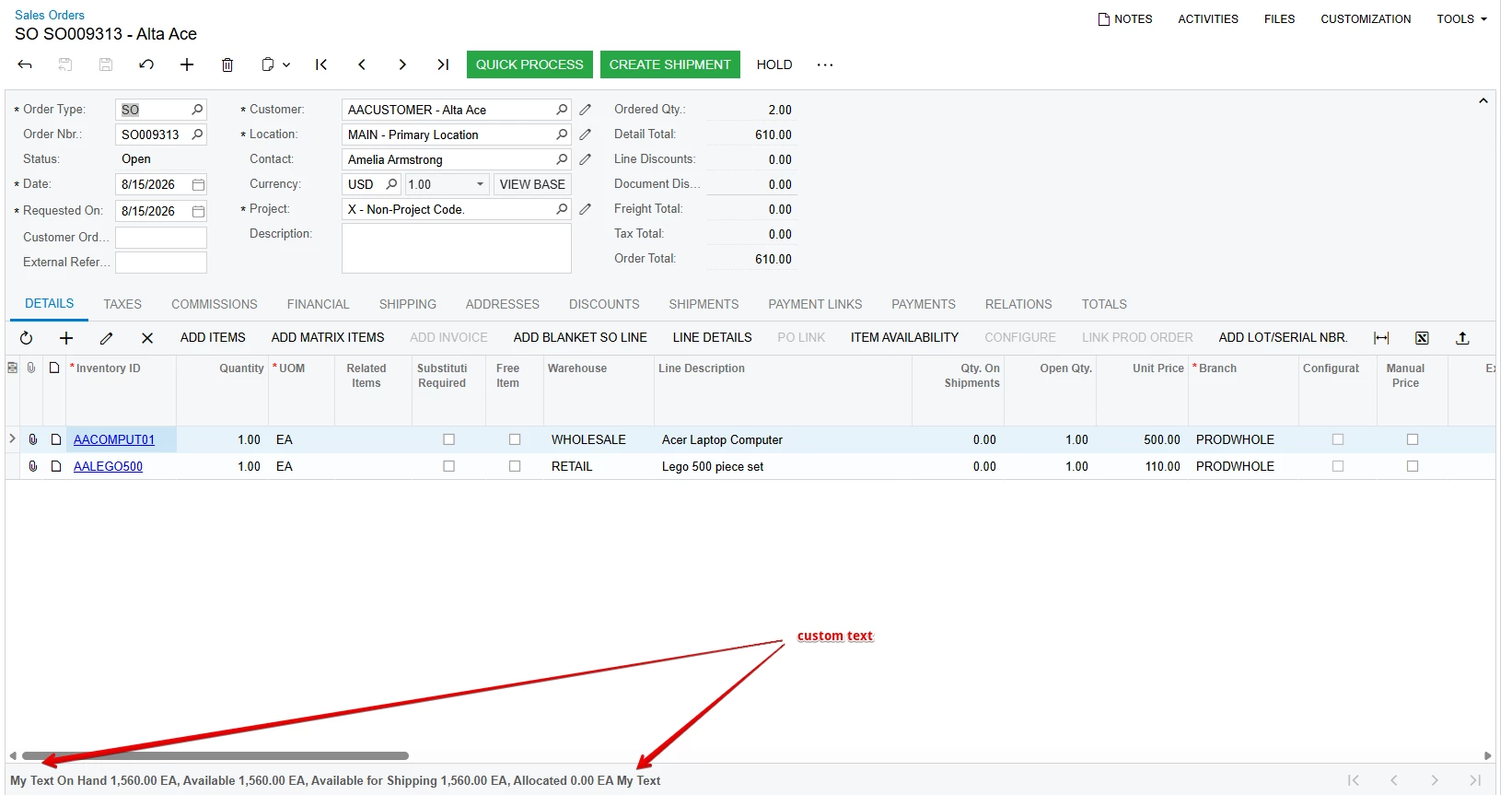Toggle Manual Price for AACOMPUT01
1512x795 pixels.
coord(1413,439)
